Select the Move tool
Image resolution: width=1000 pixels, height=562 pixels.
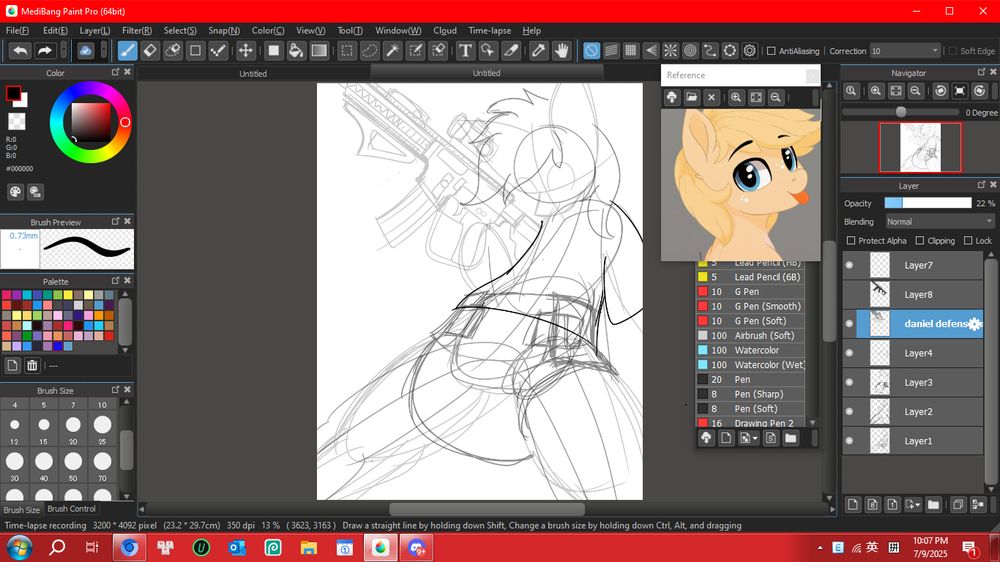click(246, 51)
